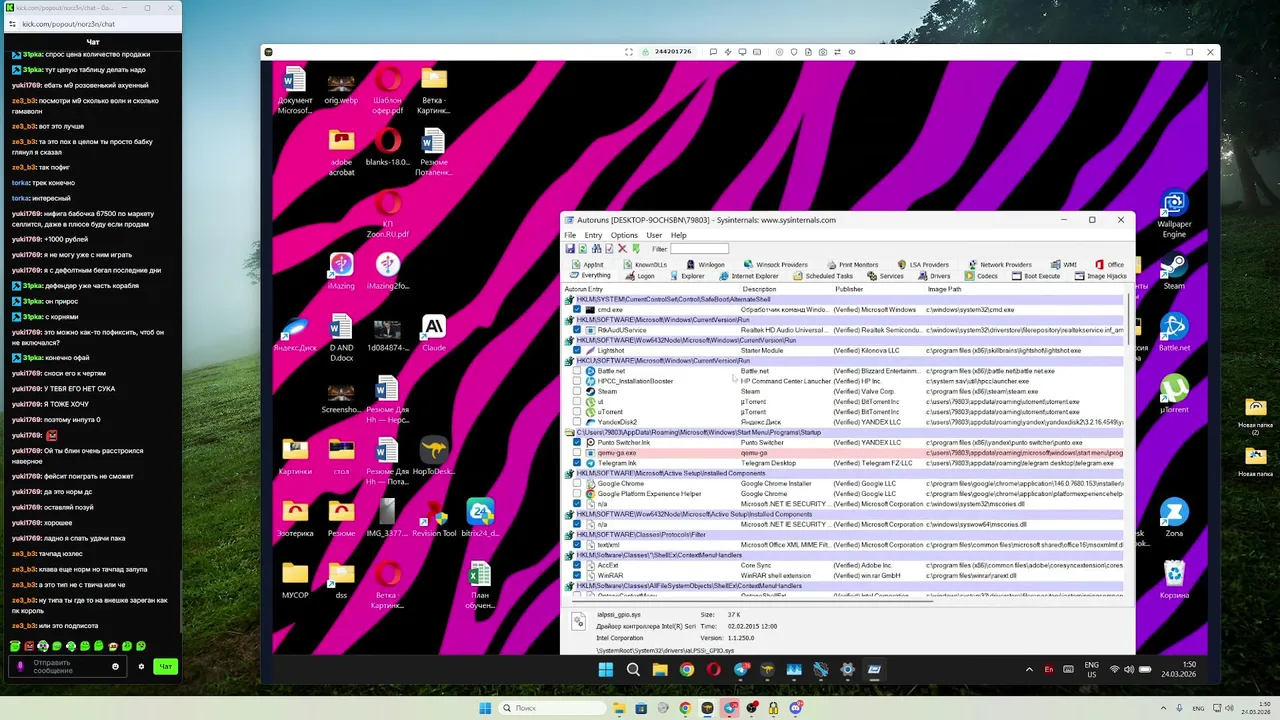
Task: Click the remote taskbar search magnifier icon
Action: pos(633,670)
